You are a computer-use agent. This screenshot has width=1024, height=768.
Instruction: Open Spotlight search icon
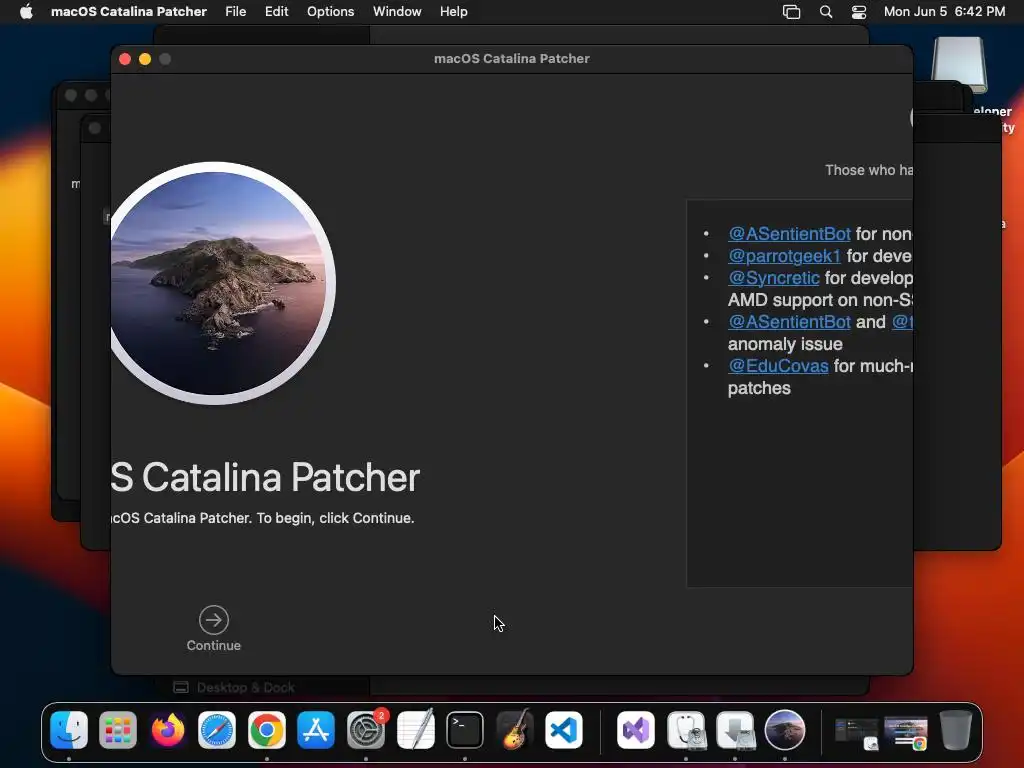[826, 12]
